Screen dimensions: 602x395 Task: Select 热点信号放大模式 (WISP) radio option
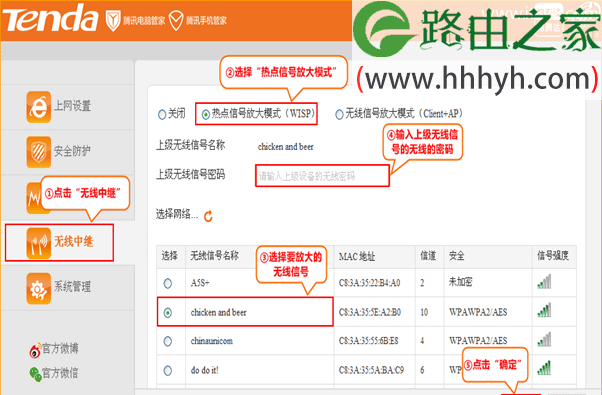[206, 114]
